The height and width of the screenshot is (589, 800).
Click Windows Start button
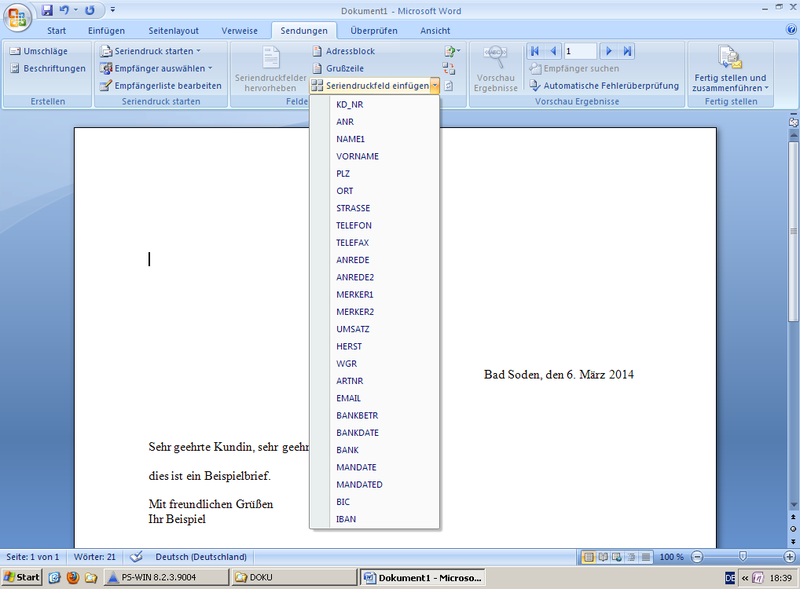(21, 577)
